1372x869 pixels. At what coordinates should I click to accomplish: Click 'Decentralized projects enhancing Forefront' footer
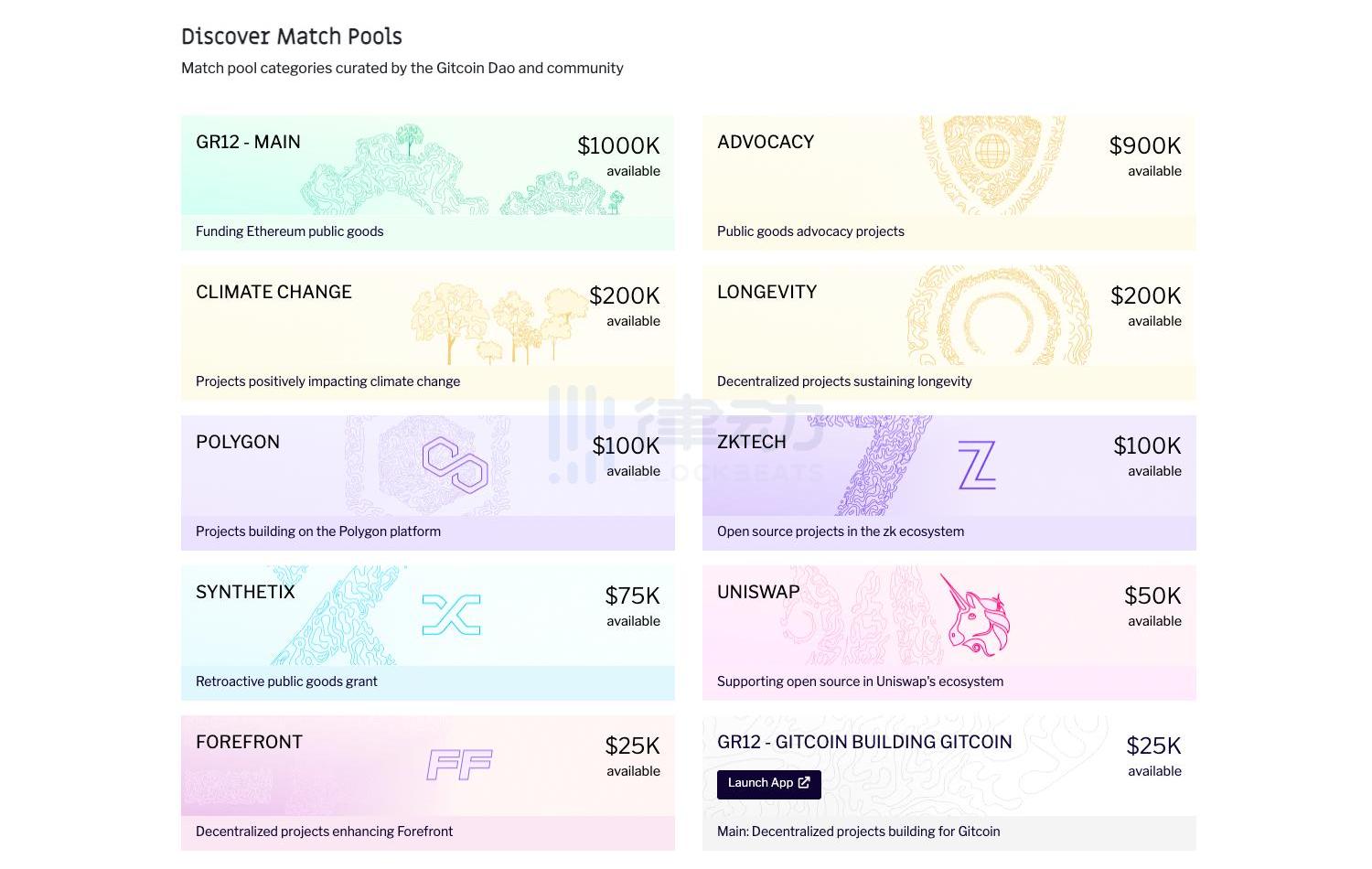[x=324, y=831]
